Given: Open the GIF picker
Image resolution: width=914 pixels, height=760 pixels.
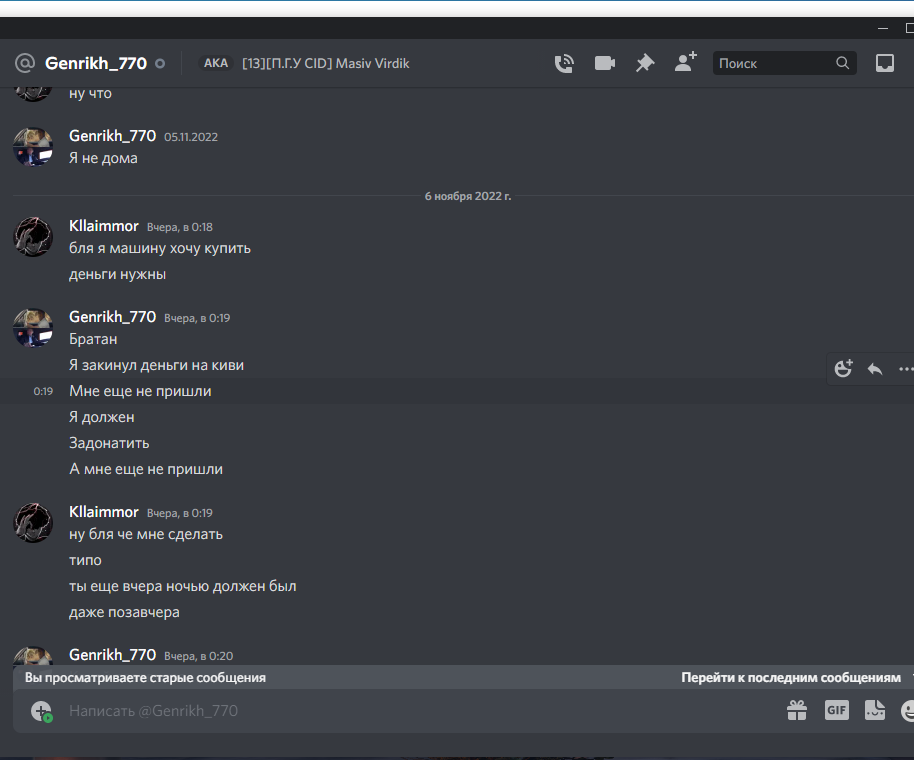Looking at the screenshot, I should pos(836,710).
